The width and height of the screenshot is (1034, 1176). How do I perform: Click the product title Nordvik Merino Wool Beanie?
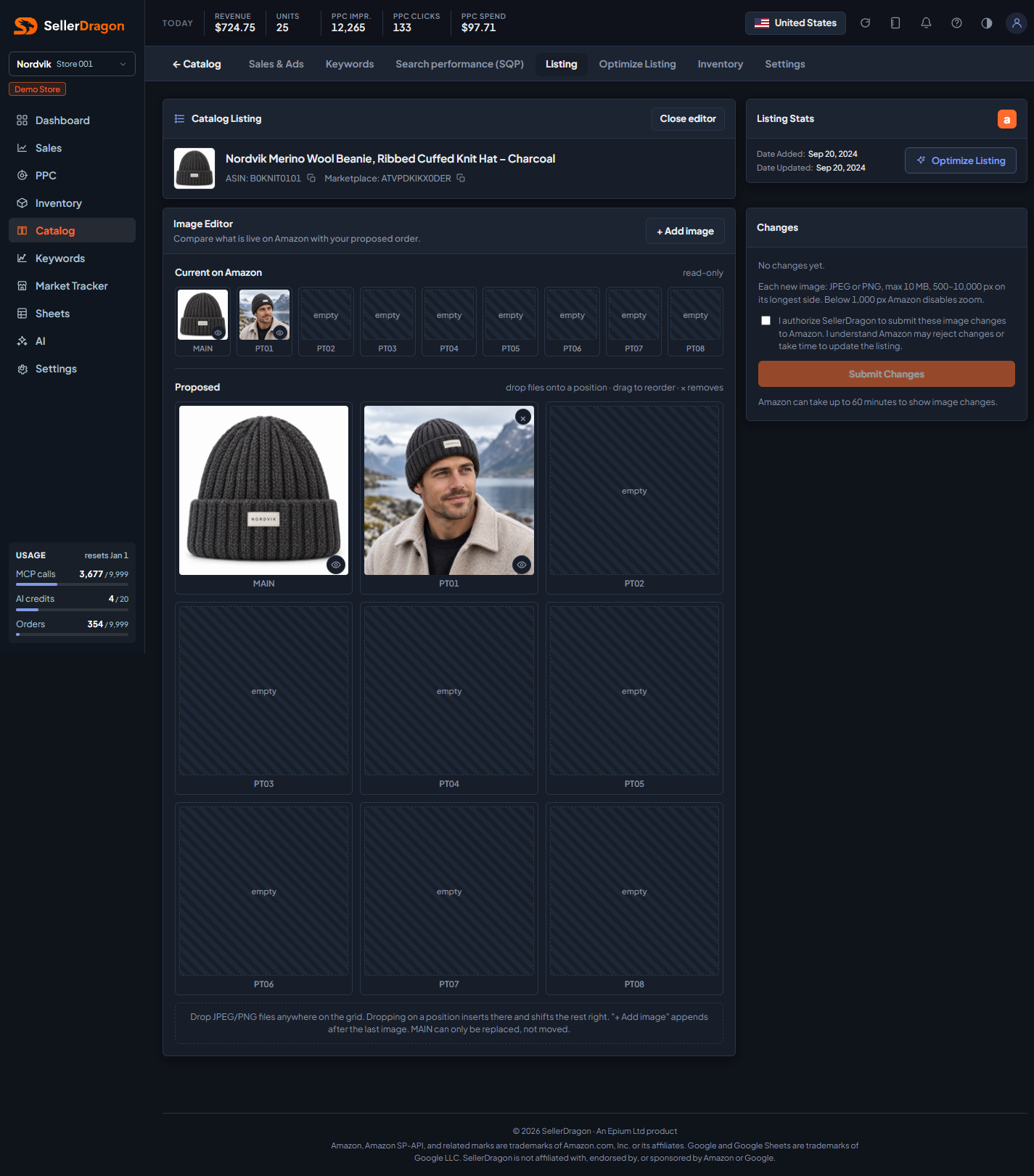(390, 159)
